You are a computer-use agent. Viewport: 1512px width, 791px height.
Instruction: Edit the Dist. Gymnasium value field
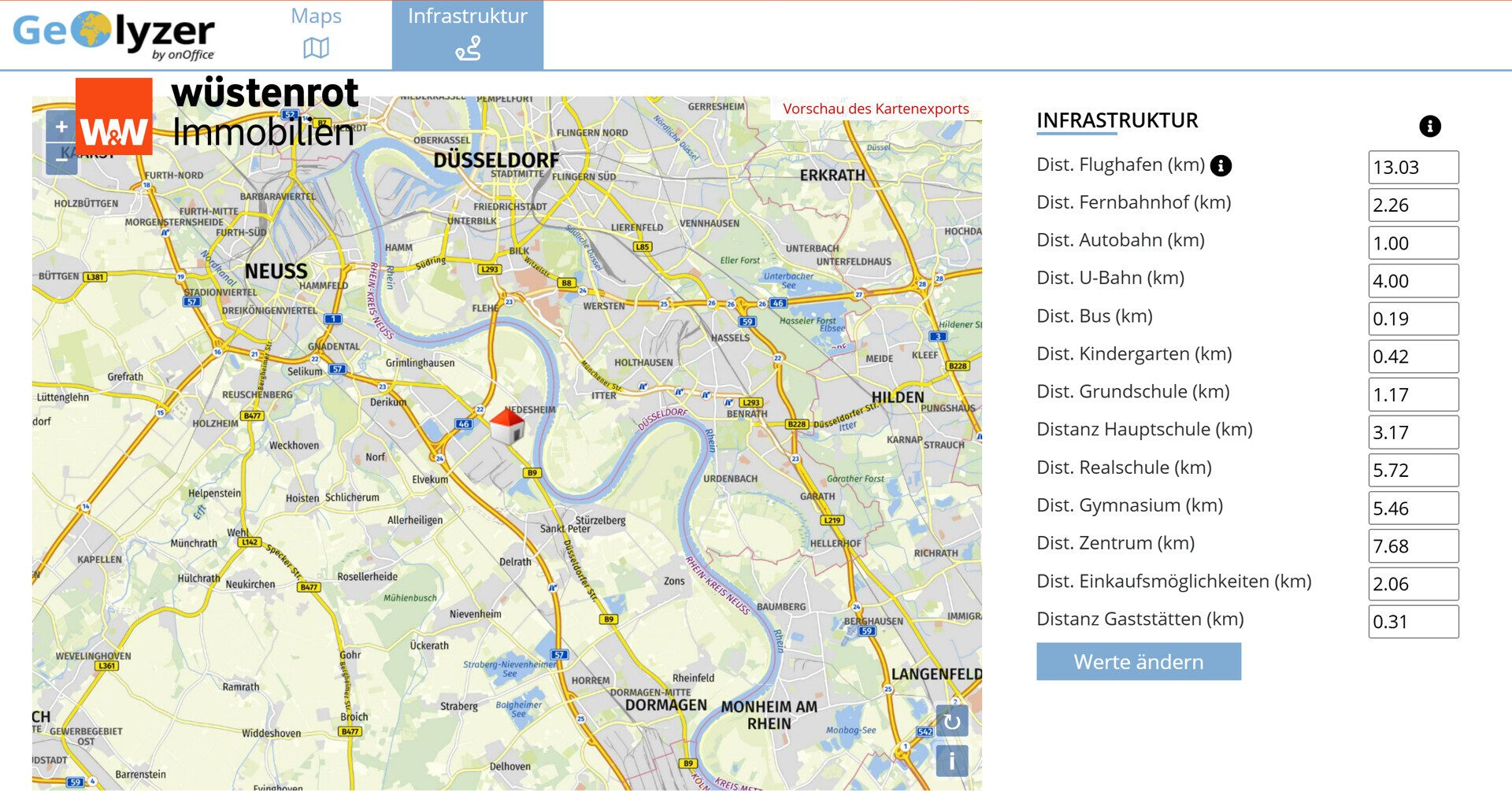[x=1414, y=508]
